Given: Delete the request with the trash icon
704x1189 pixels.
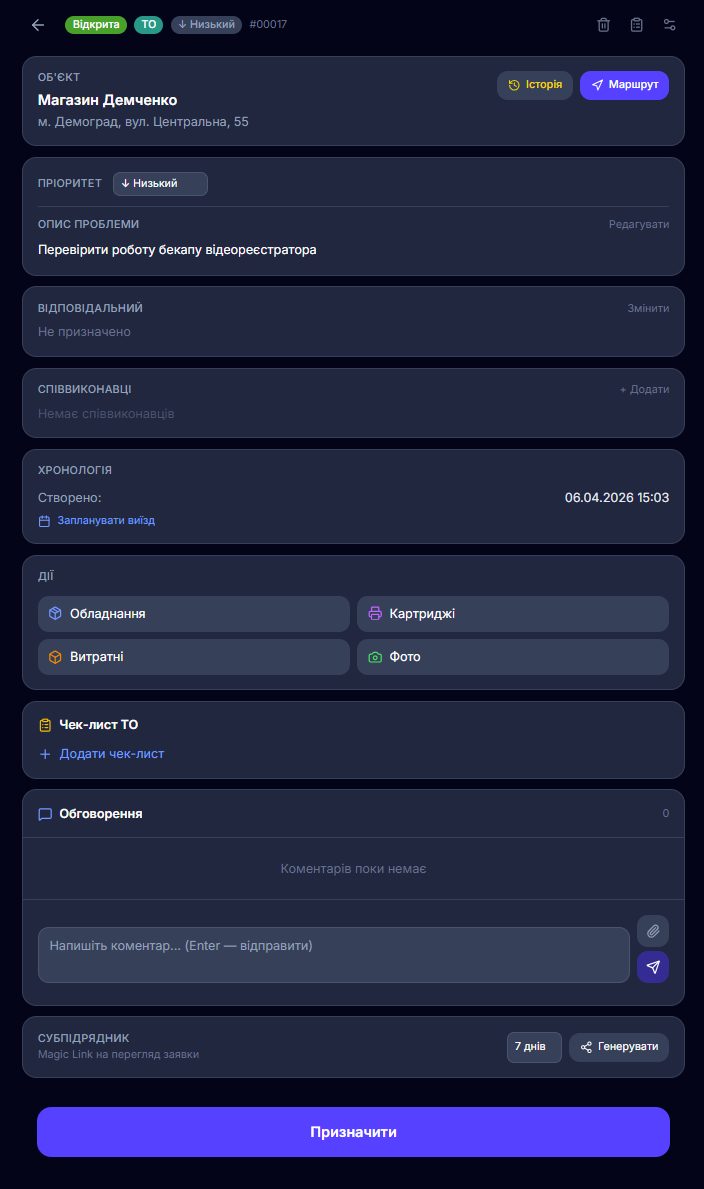Looking at the screenshot, I should point(604,25).
